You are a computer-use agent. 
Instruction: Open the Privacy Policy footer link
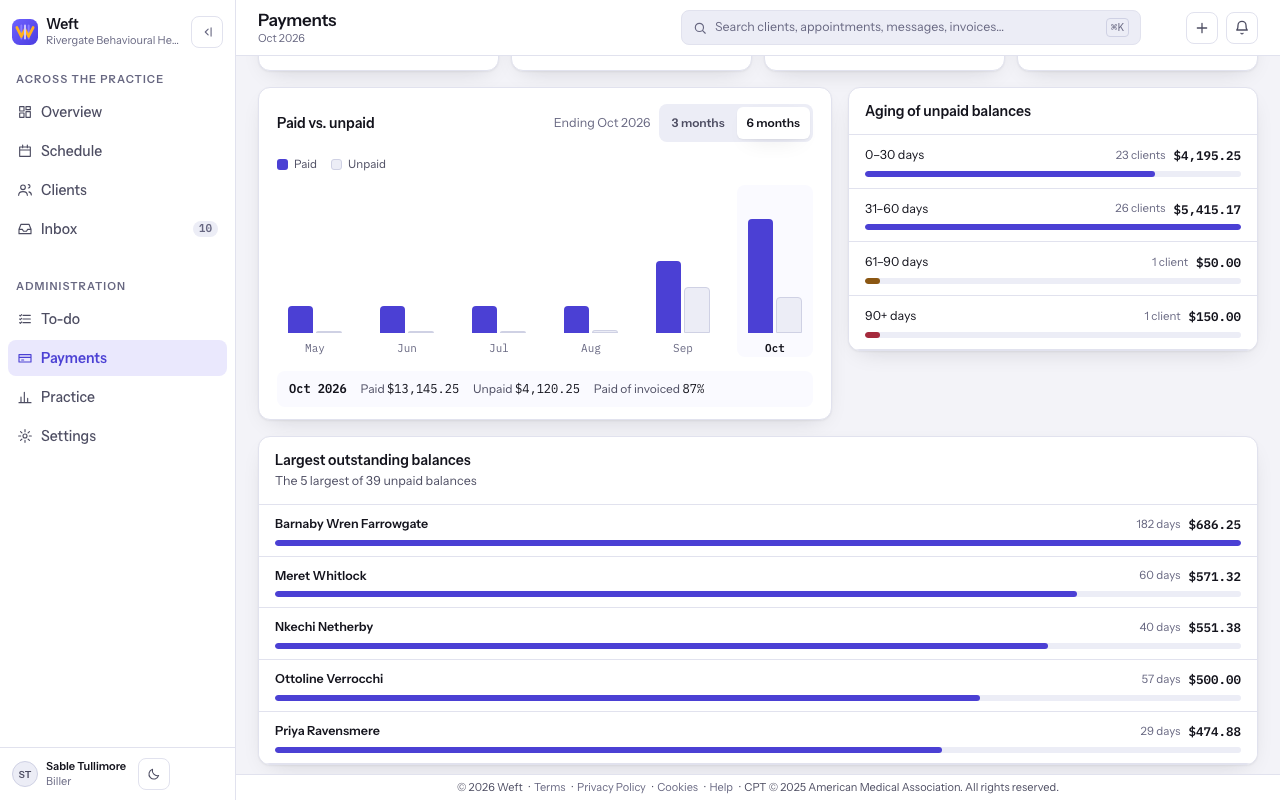(x=611, y=787)
